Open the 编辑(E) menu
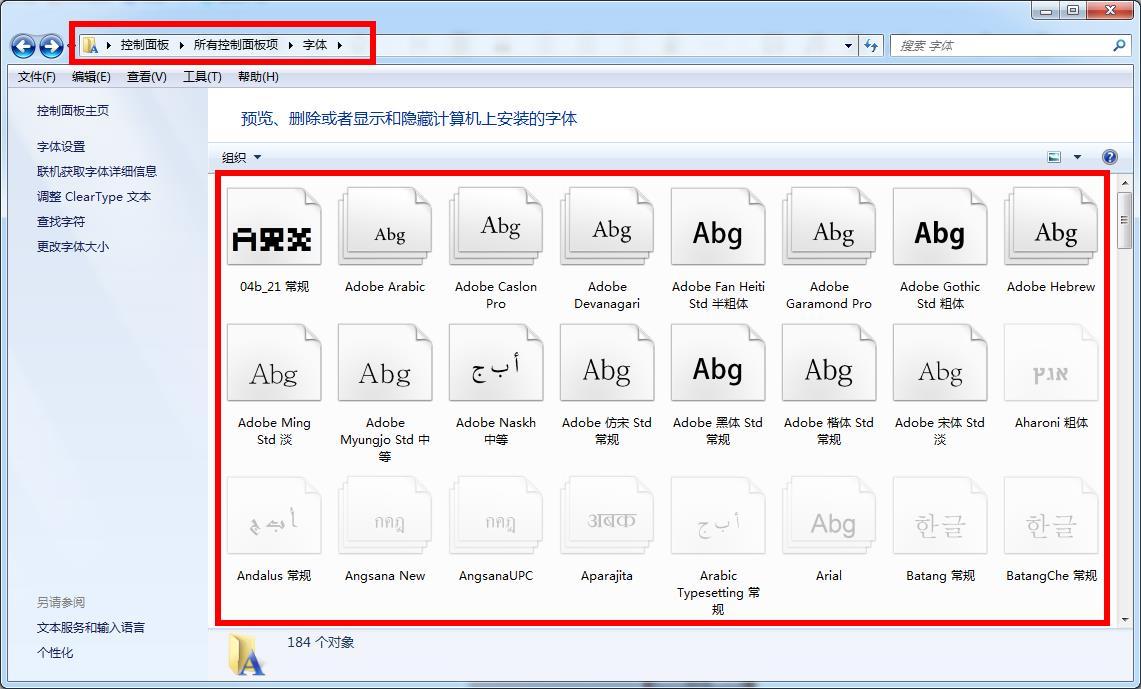This screenshot has height=689, width=1141. point(91,76)
